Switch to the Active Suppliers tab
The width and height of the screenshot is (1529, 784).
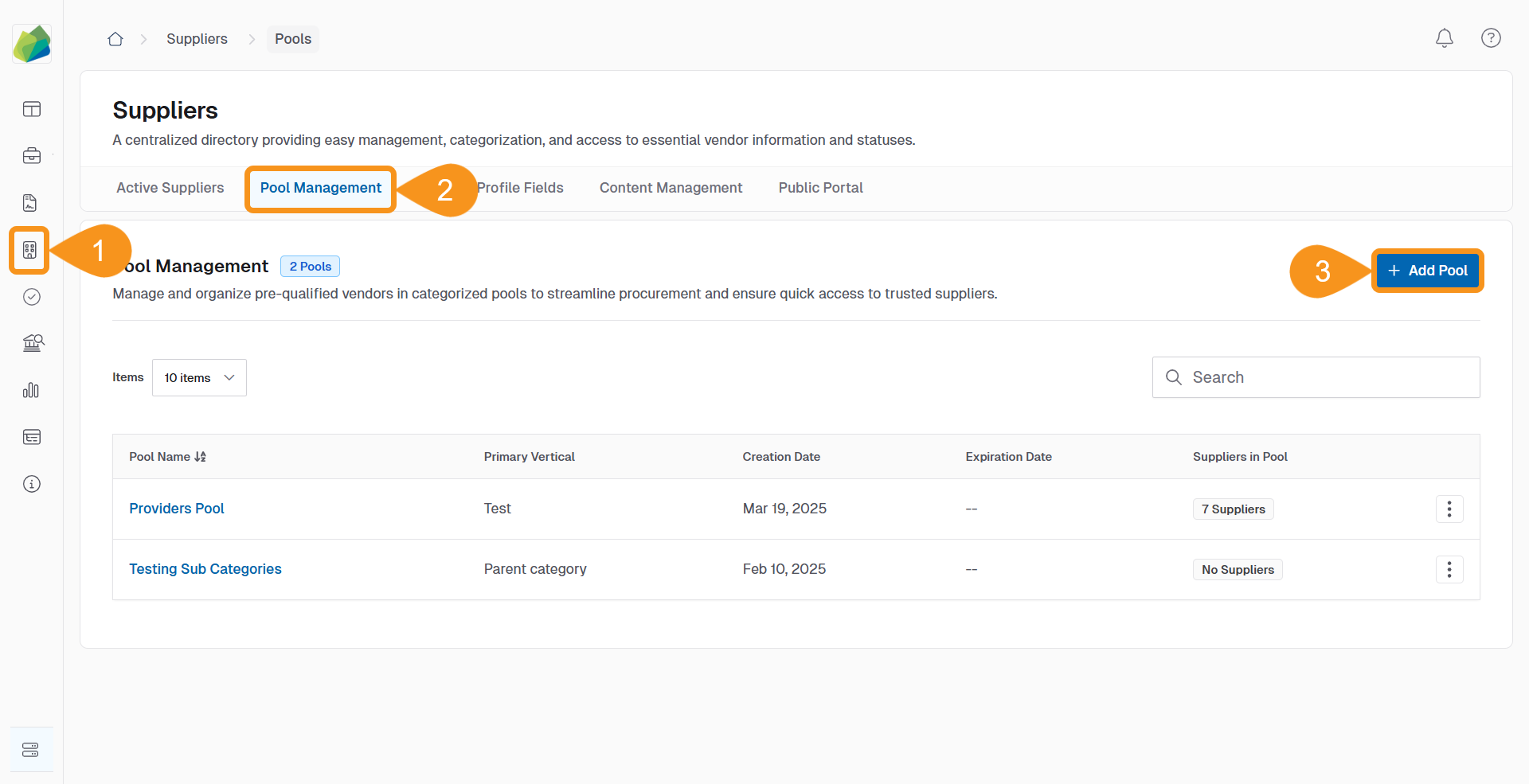170,188
